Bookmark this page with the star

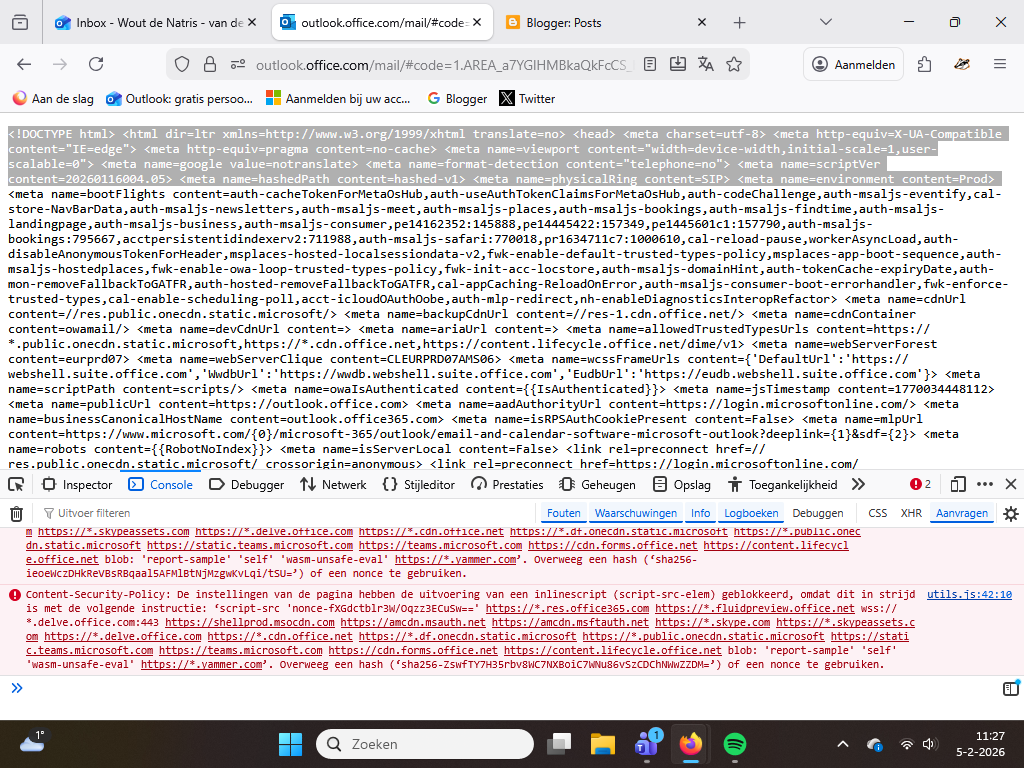coord(734,64)
